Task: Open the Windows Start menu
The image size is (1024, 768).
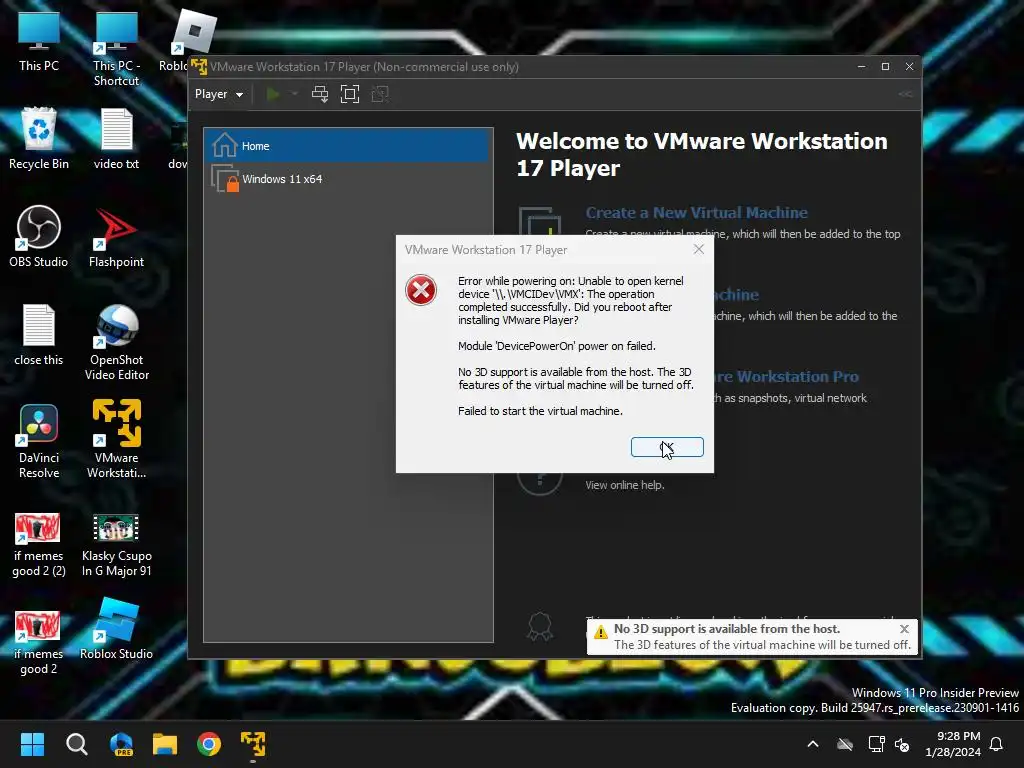Action: pos(32,744)
